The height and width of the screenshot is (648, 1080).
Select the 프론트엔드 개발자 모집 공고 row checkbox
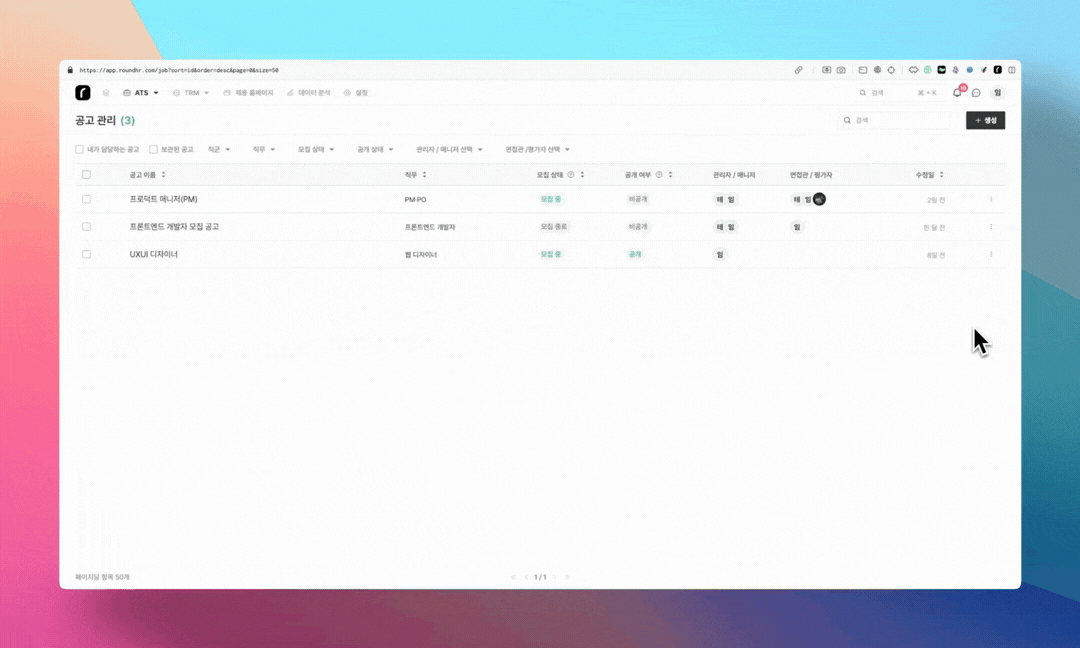[x=86, y=227]
